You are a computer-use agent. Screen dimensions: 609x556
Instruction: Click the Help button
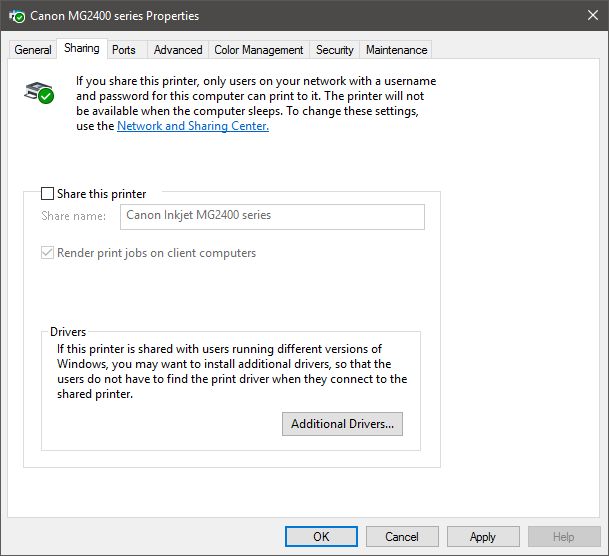click(x=564, y=536)
